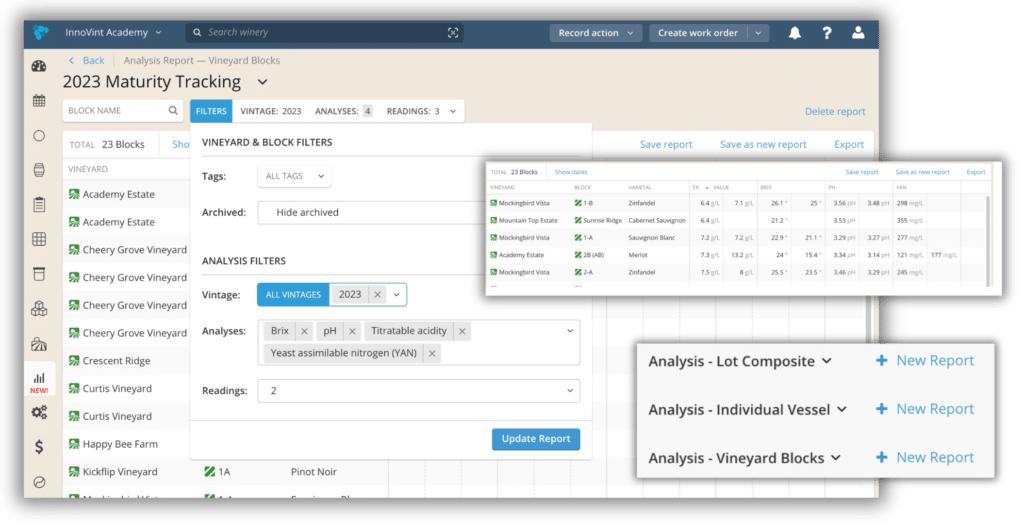Toggle the ALL VINTAGES button
This screenshot has width=1024, height=531.
(x=293, y=295)
